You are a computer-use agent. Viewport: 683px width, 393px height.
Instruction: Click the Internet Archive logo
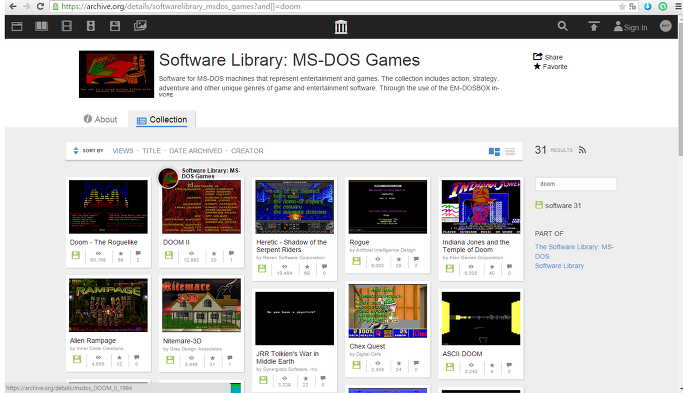point(341,27)
